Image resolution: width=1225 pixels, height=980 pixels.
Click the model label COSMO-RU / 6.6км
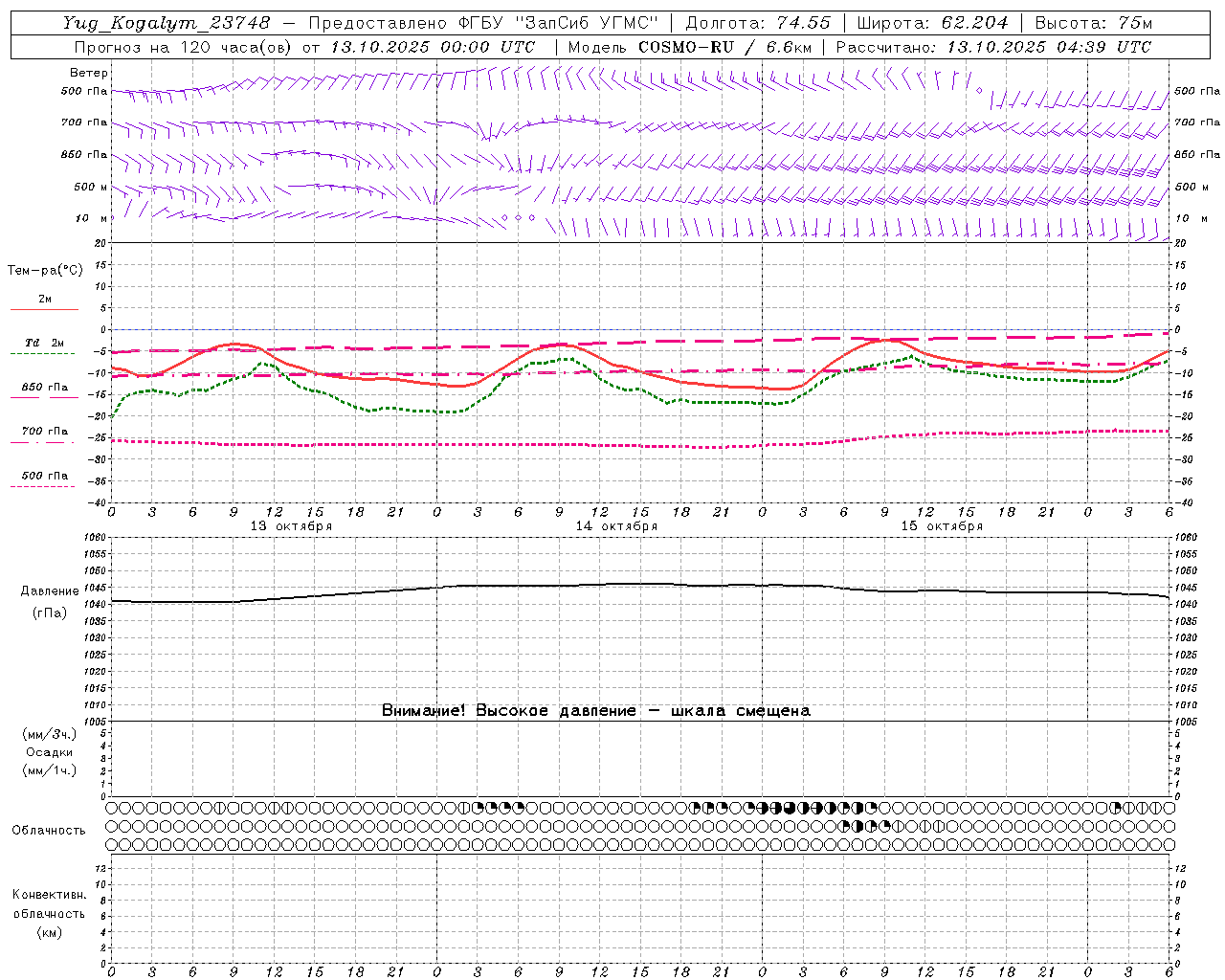click(725, 47)
